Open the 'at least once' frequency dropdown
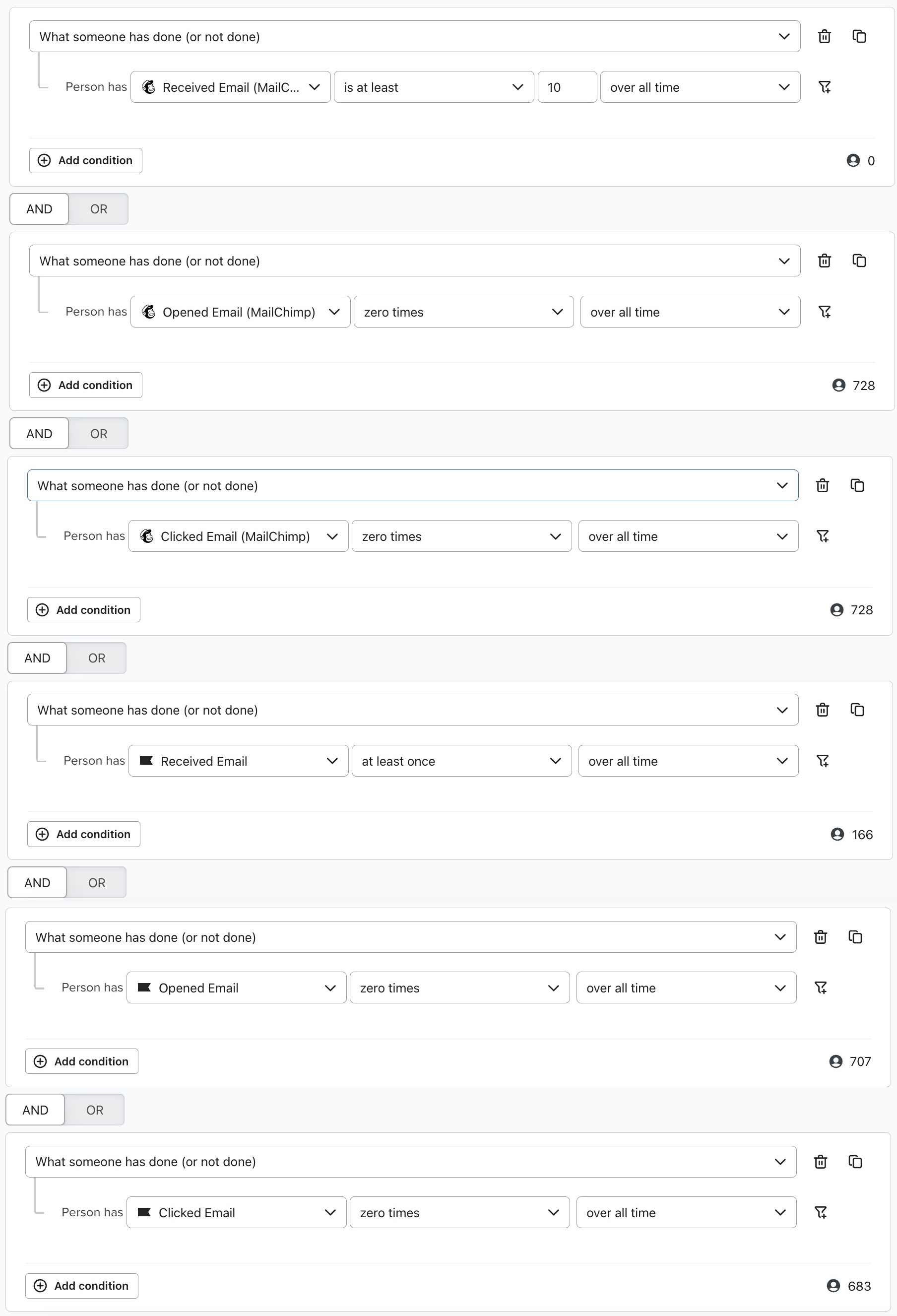The width and height of the screenshot is (897, 1316). [461, 761]
